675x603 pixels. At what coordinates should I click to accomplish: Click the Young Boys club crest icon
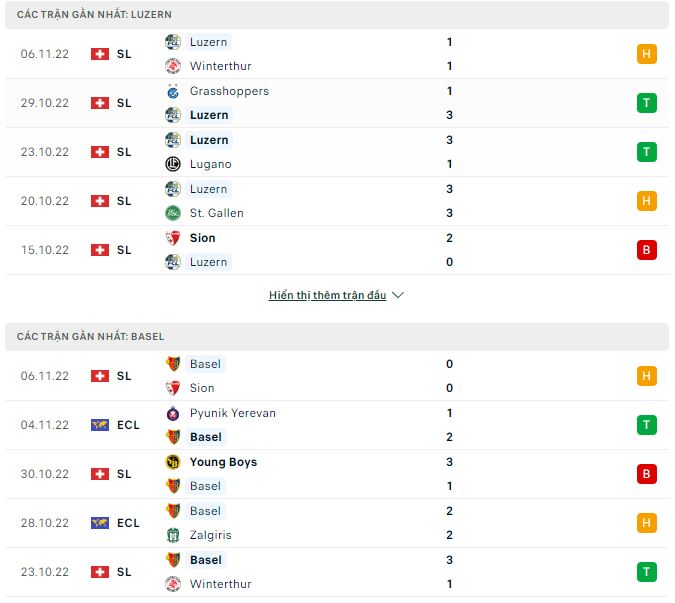[173, 462]
